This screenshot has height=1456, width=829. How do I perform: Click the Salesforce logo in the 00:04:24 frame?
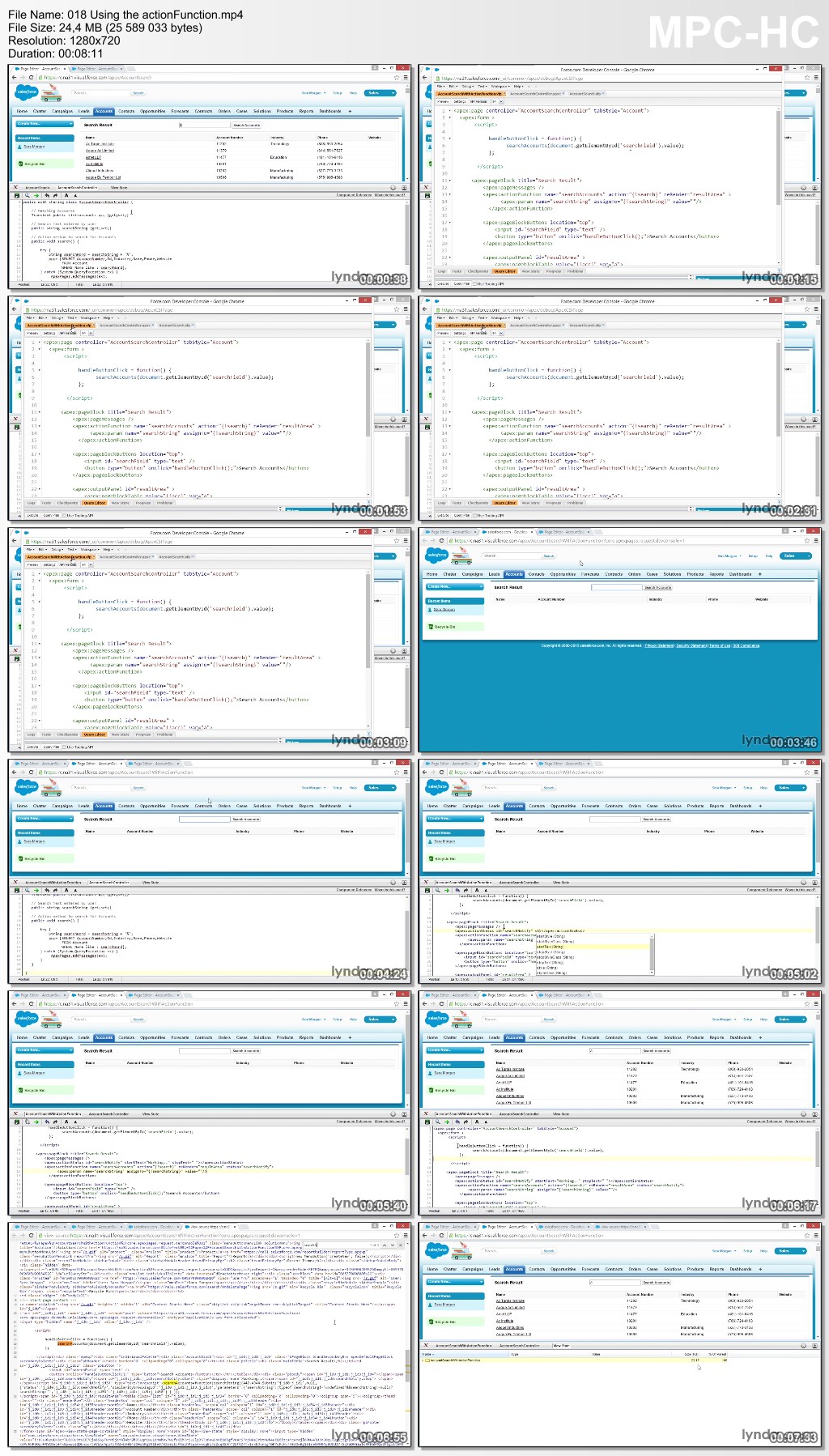point(27,787)
